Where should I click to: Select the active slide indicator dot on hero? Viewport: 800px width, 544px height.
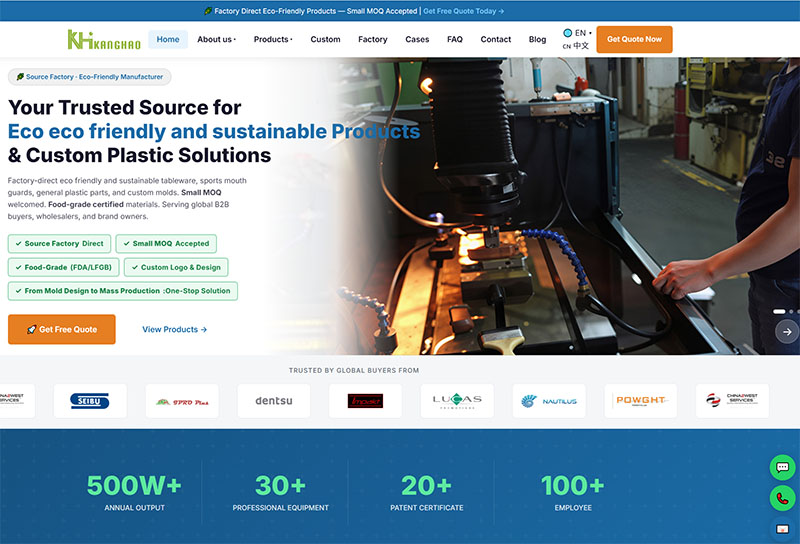click(779, 311)
